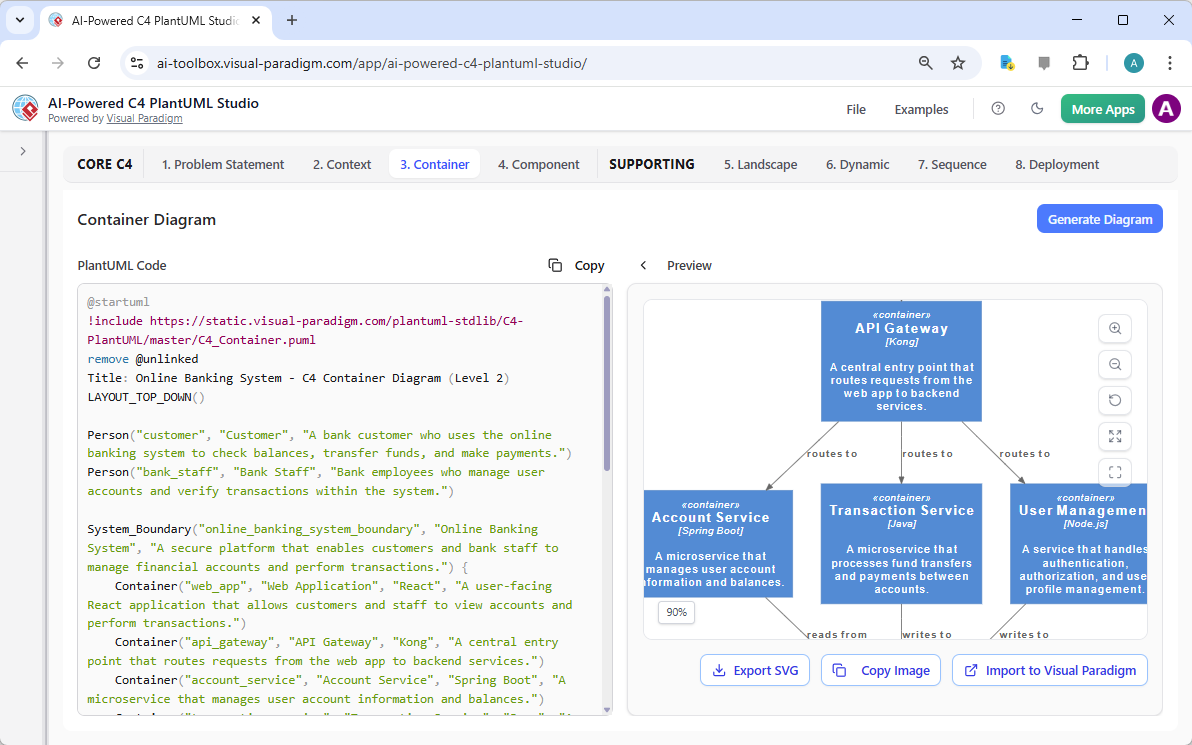This screenshot has height=745, width=1192.
Task: Toggle dark mode with the moon icon
Action: tap(1037, 109)
